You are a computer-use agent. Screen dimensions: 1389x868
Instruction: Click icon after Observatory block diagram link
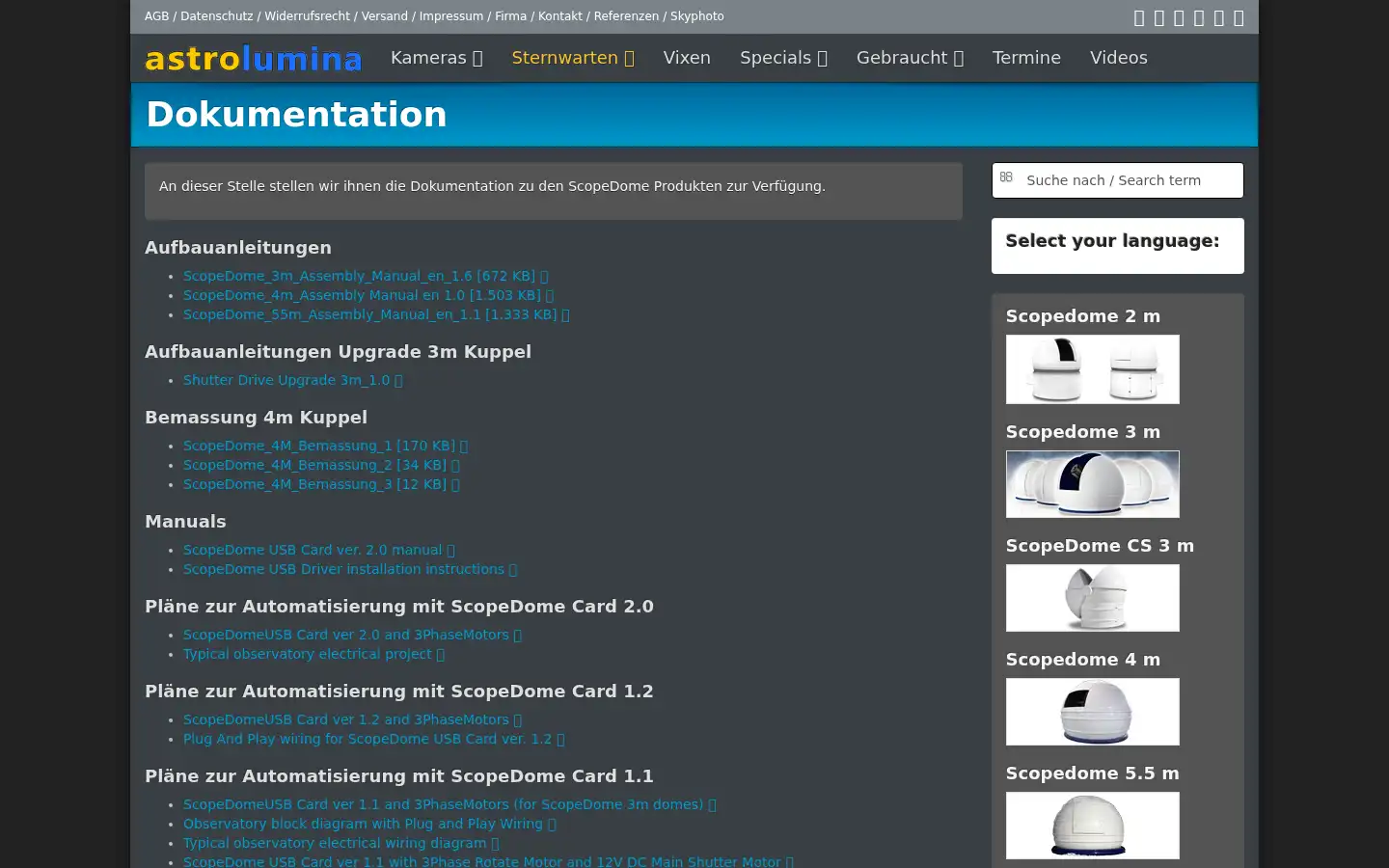pos(552,824)
